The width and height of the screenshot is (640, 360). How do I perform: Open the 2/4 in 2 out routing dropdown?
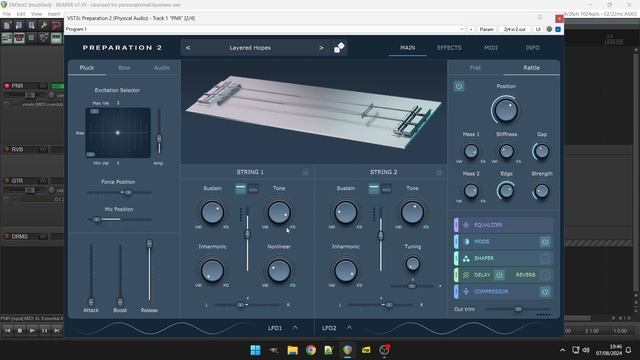[514, 29]
